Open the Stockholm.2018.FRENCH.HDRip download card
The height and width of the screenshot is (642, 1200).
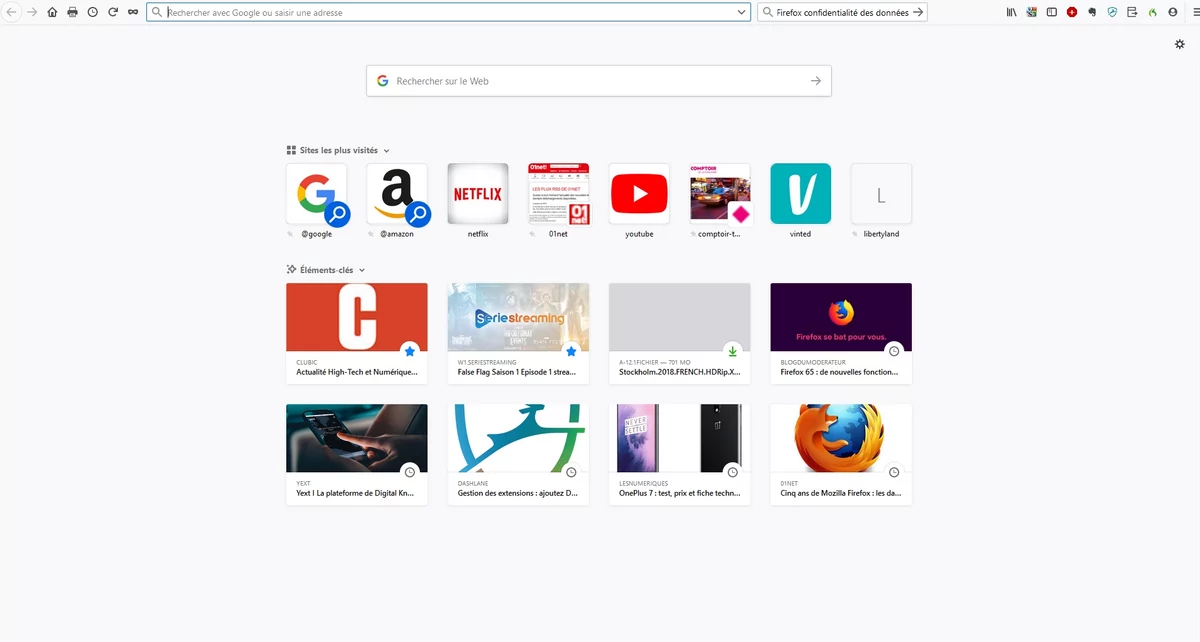[x=680, y=333]
